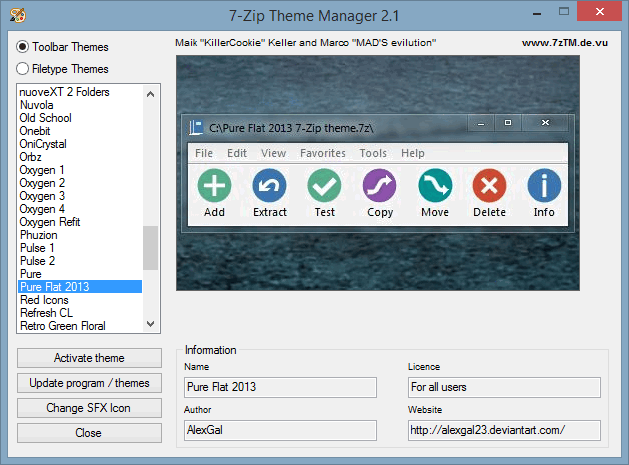Click the archive icon in preview title bar

pos(196,128)
